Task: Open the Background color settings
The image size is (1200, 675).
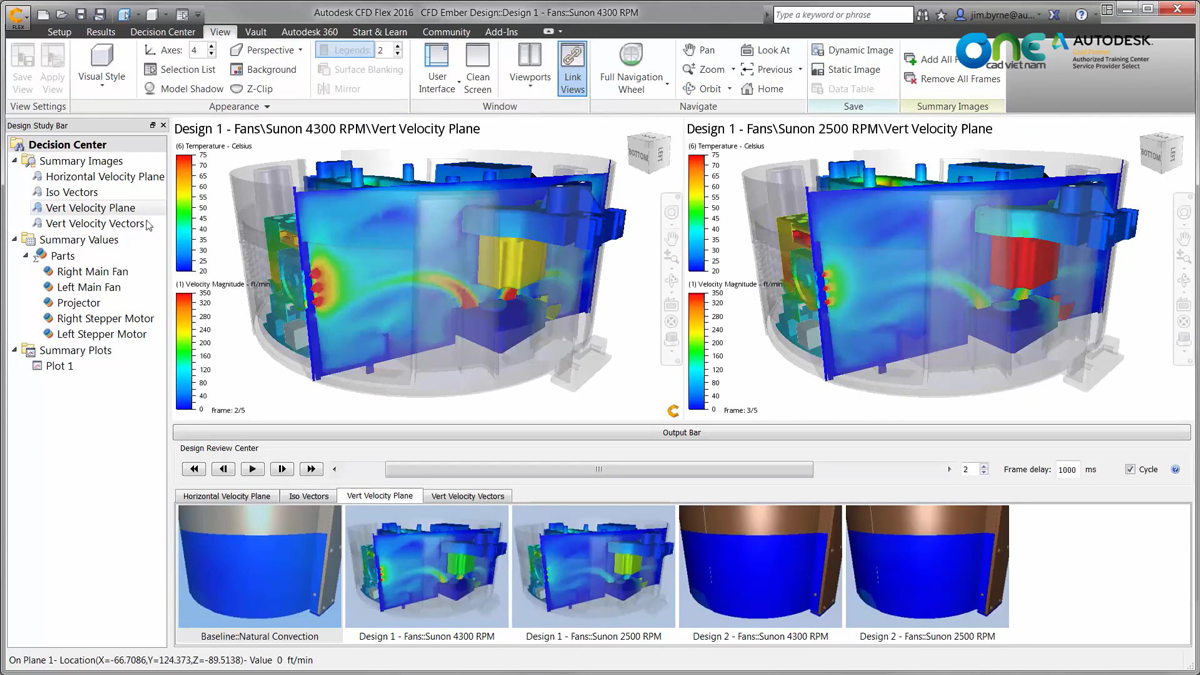Action: point(263,70)
